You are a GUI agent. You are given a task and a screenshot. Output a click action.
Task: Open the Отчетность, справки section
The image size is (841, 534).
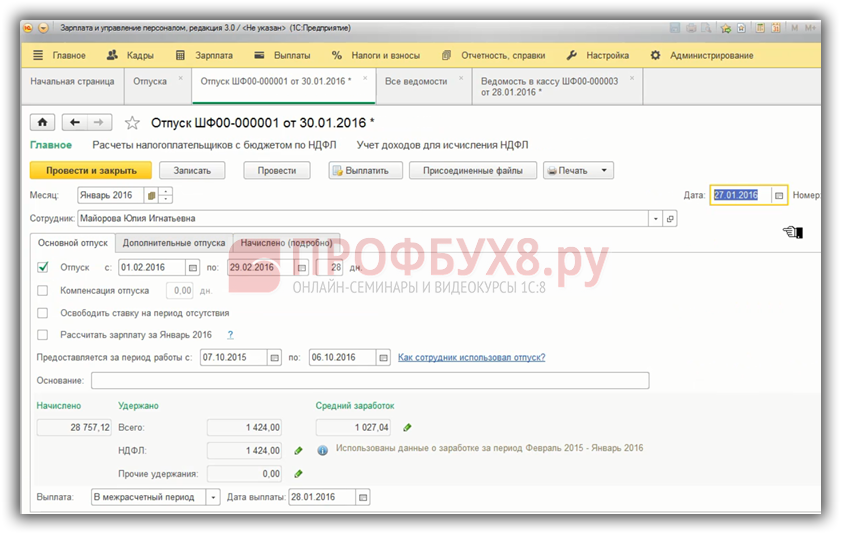tap(493, 55)
